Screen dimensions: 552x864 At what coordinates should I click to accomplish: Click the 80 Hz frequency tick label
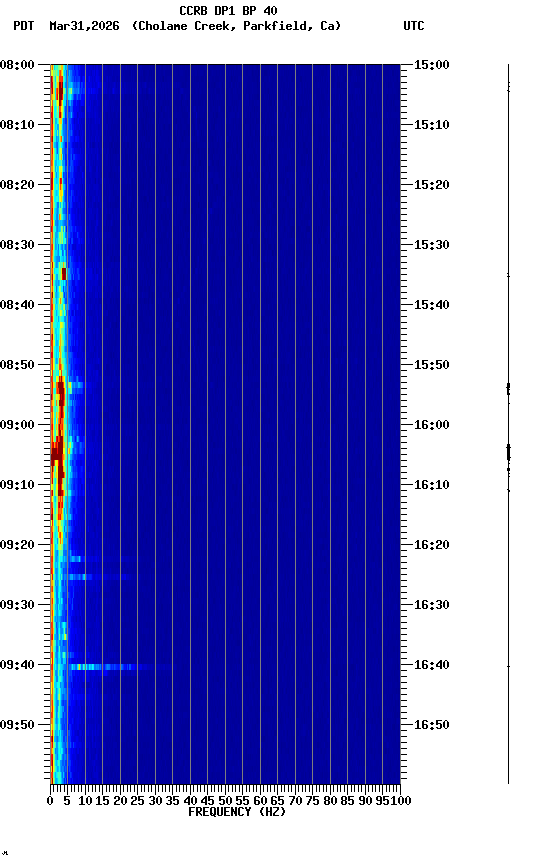tap(330, 801)
